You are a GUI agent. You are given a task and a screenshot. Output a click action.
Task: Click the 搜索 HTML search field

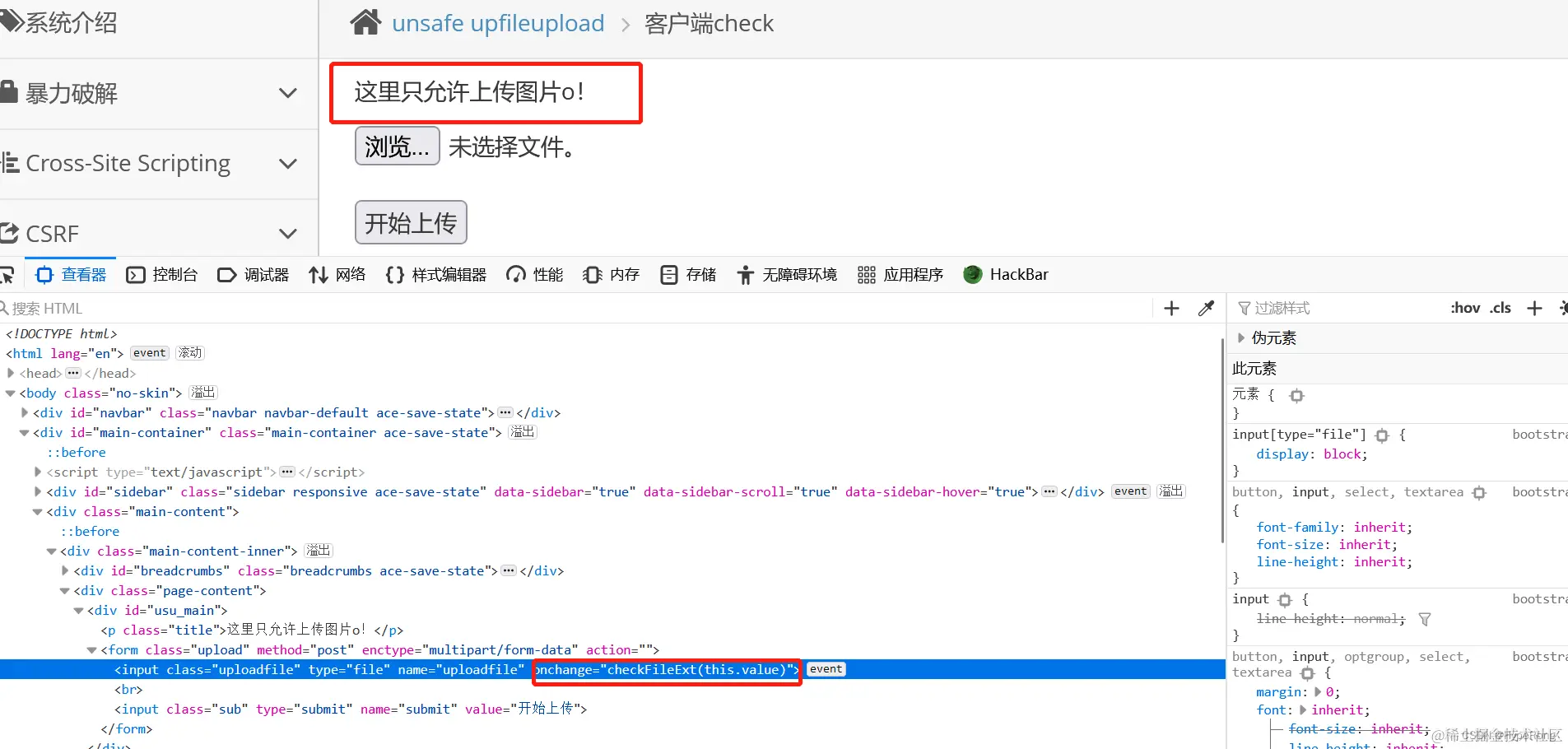576,309
